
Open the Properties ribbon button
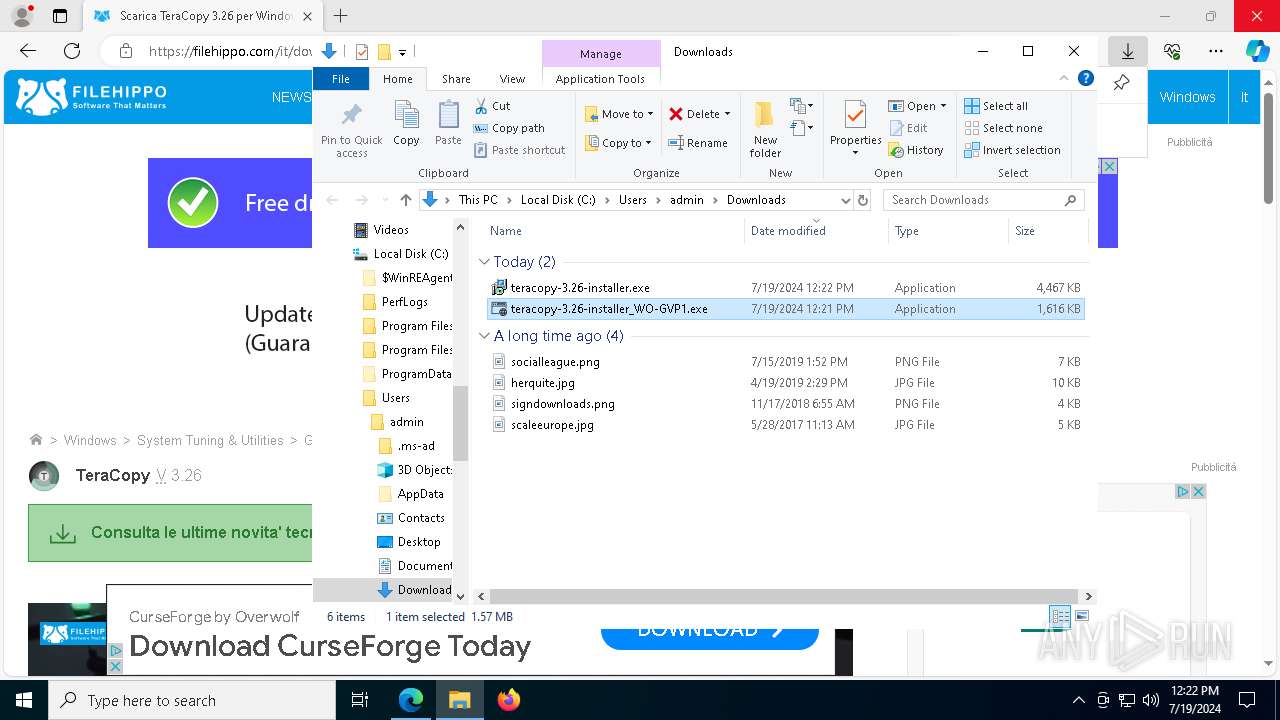pos(855,128)
